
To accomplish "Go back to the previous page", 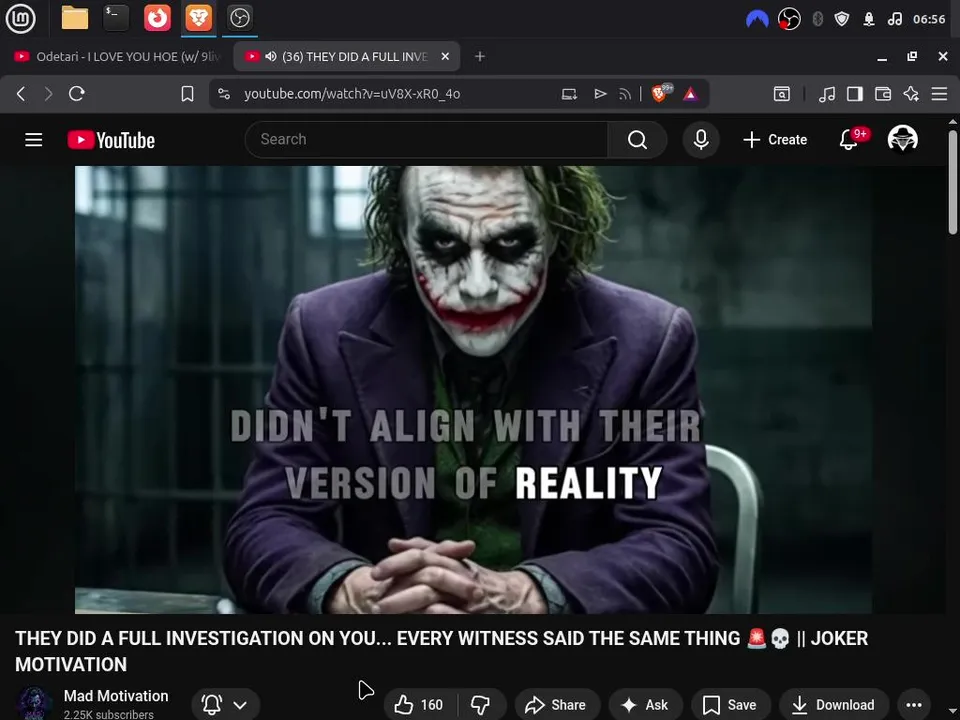I will tap(21, 94).
